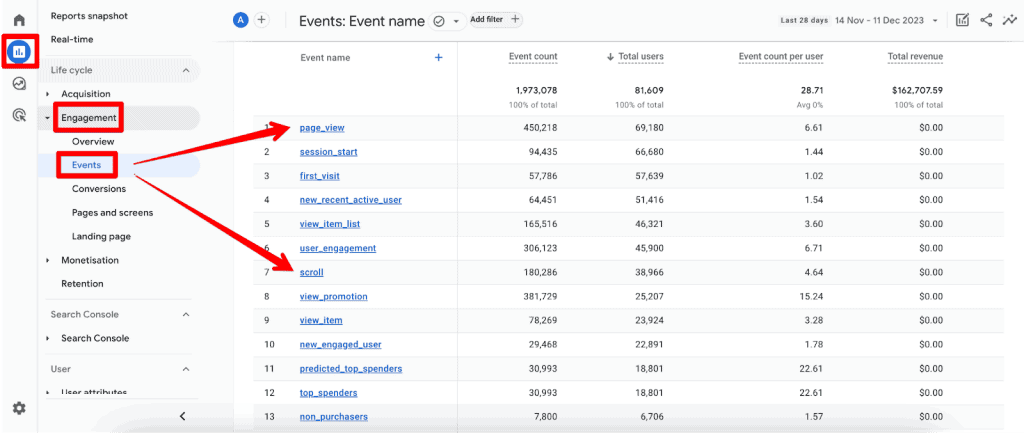The width and height of the screenshot is (1024, 433).
Task: Open Real-time report
Action: (72, 39)
